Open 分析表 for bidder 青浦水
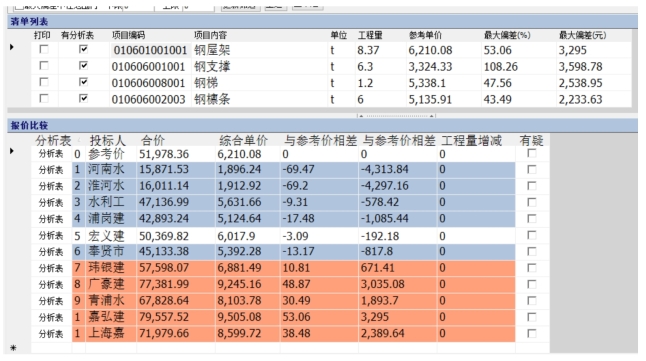This screenshot has width=646, height=361. pos(51,301)
